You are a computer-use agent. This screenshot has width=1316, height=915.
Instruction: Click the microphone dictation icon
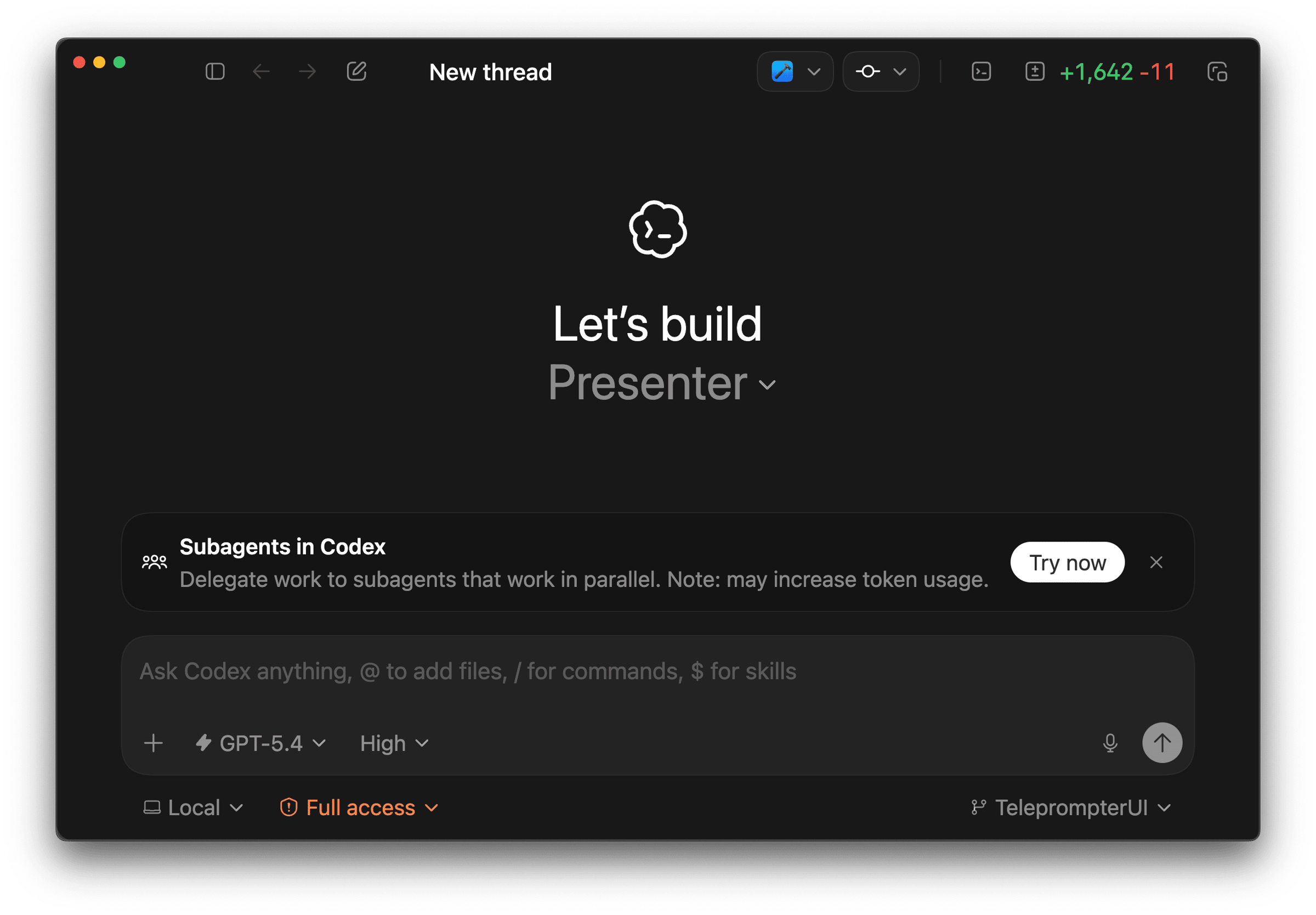(x=1110, y=743)
